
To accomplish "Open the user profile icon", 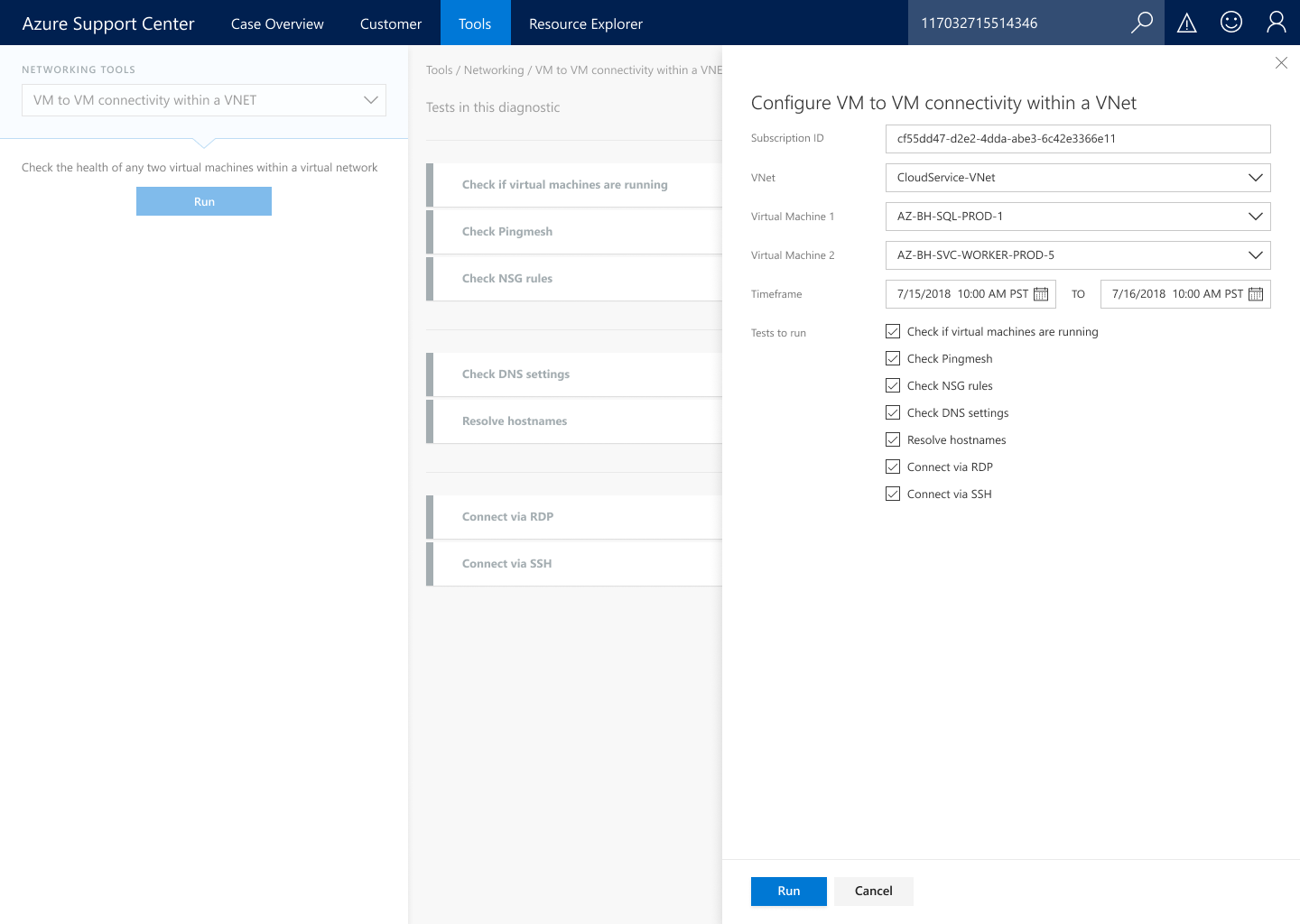I will pyautogui.click(x=1277, y=23).
